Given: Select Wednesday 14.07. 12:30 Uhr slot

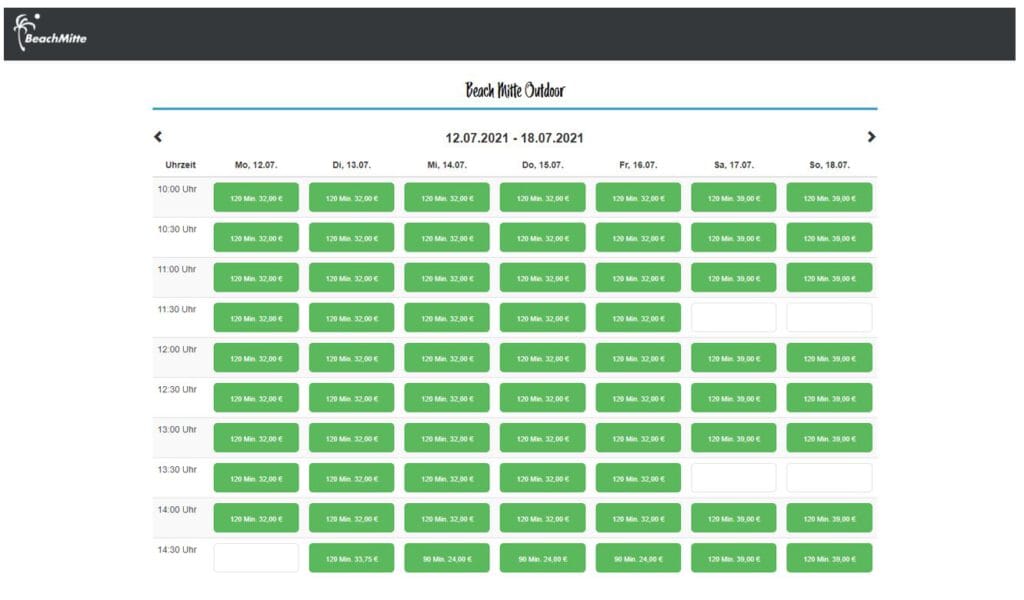Looking at the screenshot, I should pyautogui.click(x=447, y=398).
